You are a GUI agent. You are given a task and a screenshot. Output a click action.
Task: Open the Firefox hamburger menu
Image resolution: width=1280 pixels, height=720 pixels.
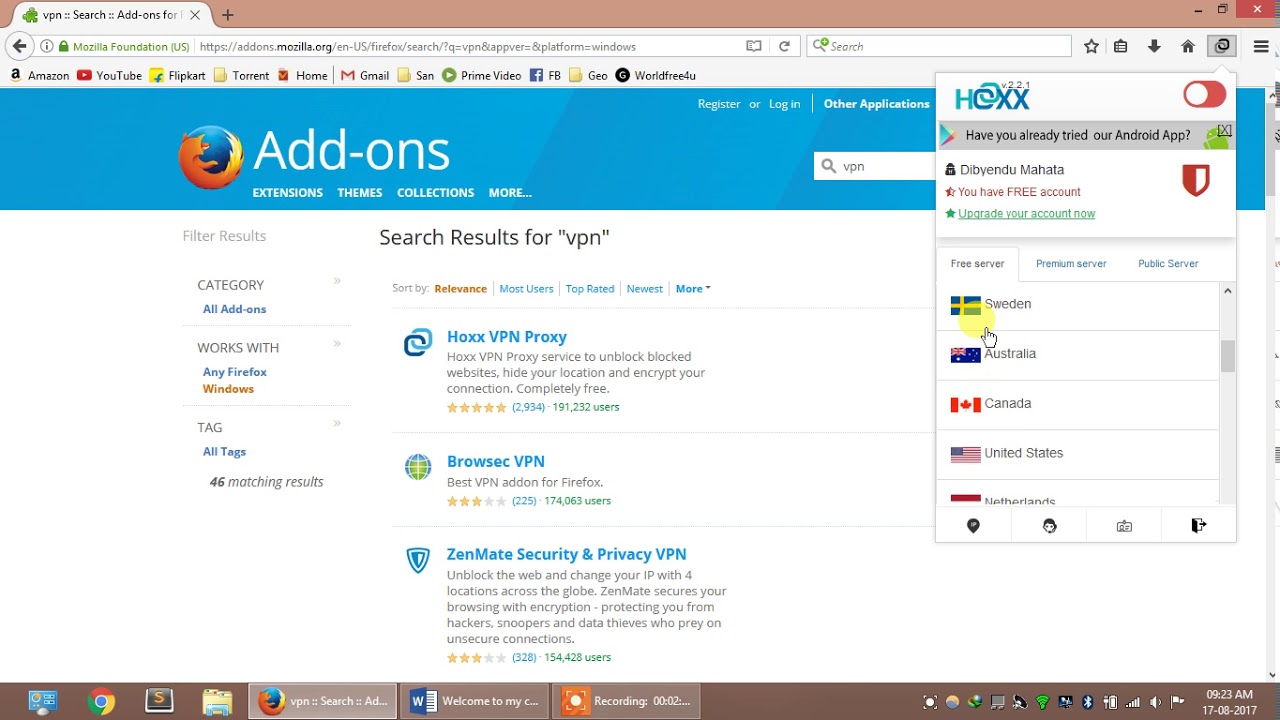point(1261,46)
